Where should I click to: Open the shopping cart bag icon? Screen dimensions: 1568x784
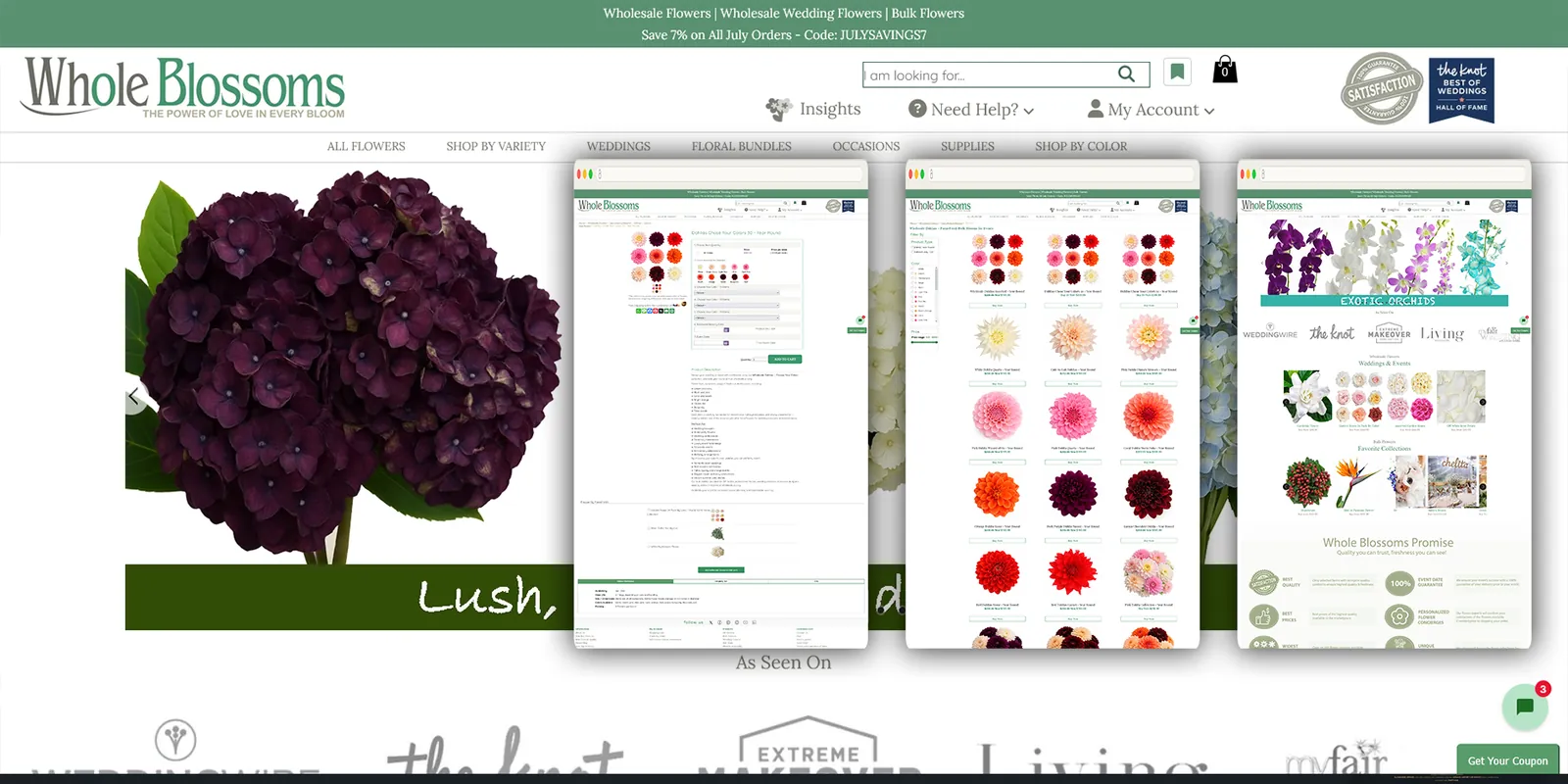pos(1225,70)
